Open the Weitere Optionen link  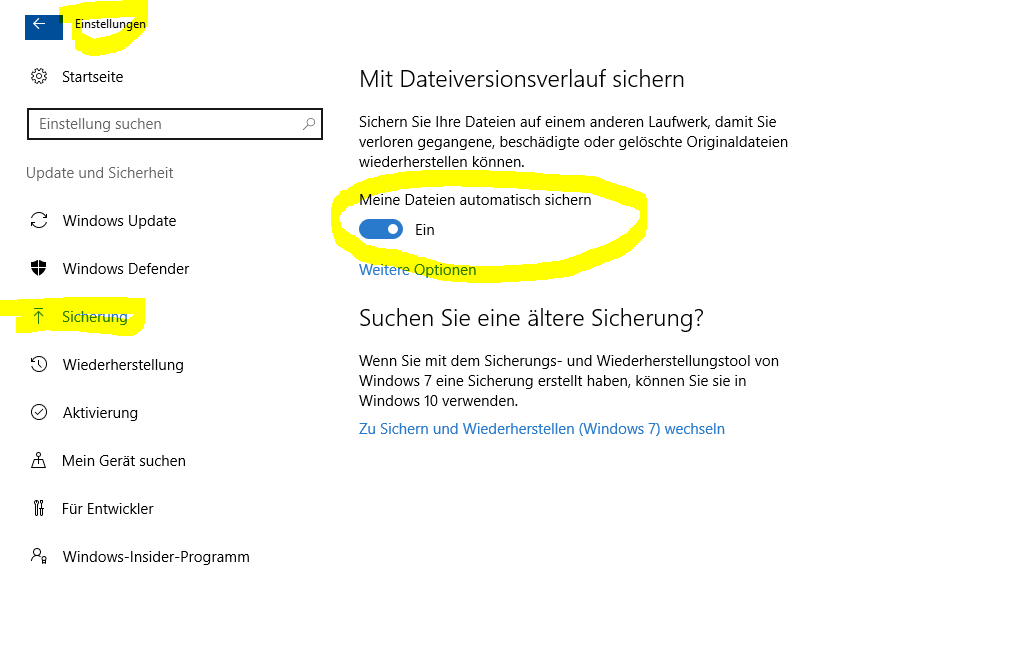tap(418, 270)
